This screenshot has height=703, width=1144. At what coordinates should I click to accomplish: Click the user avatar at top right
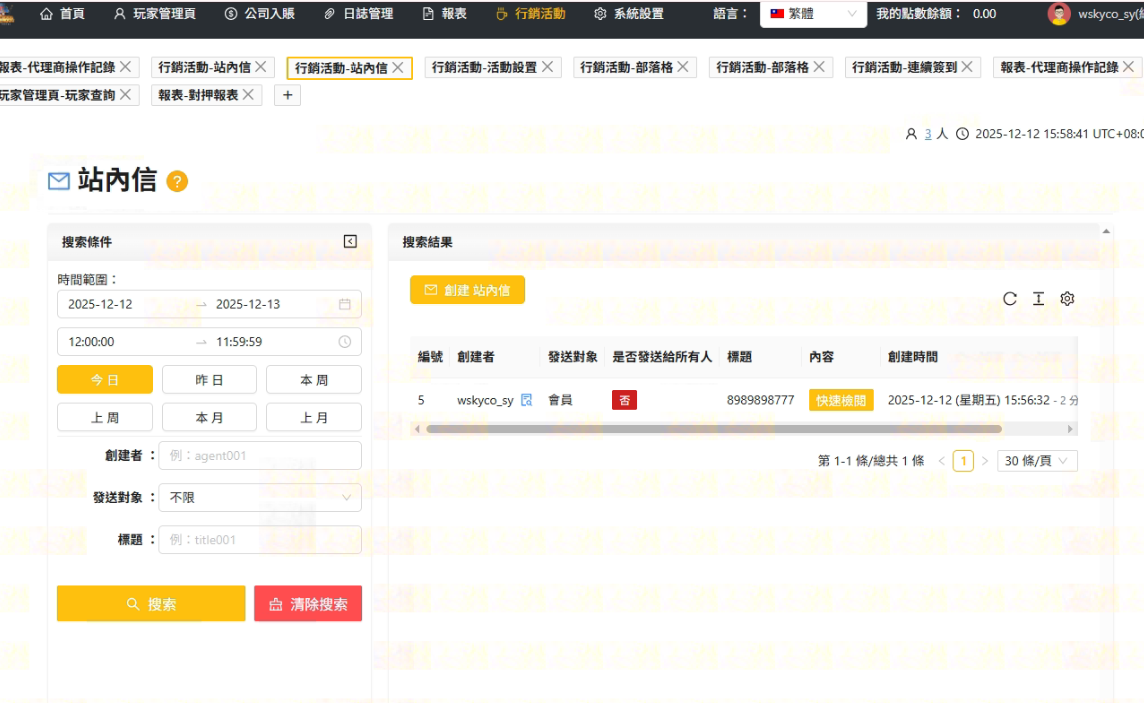click(1058, 14)
